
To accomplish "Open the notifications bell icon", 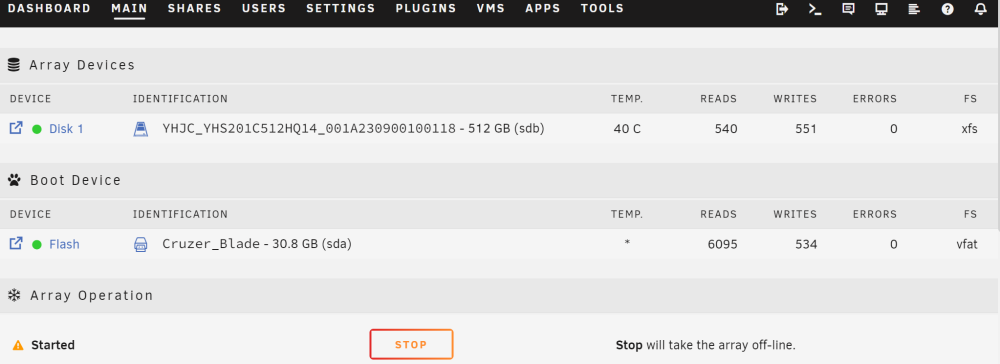I will click(x=981, y=9).
